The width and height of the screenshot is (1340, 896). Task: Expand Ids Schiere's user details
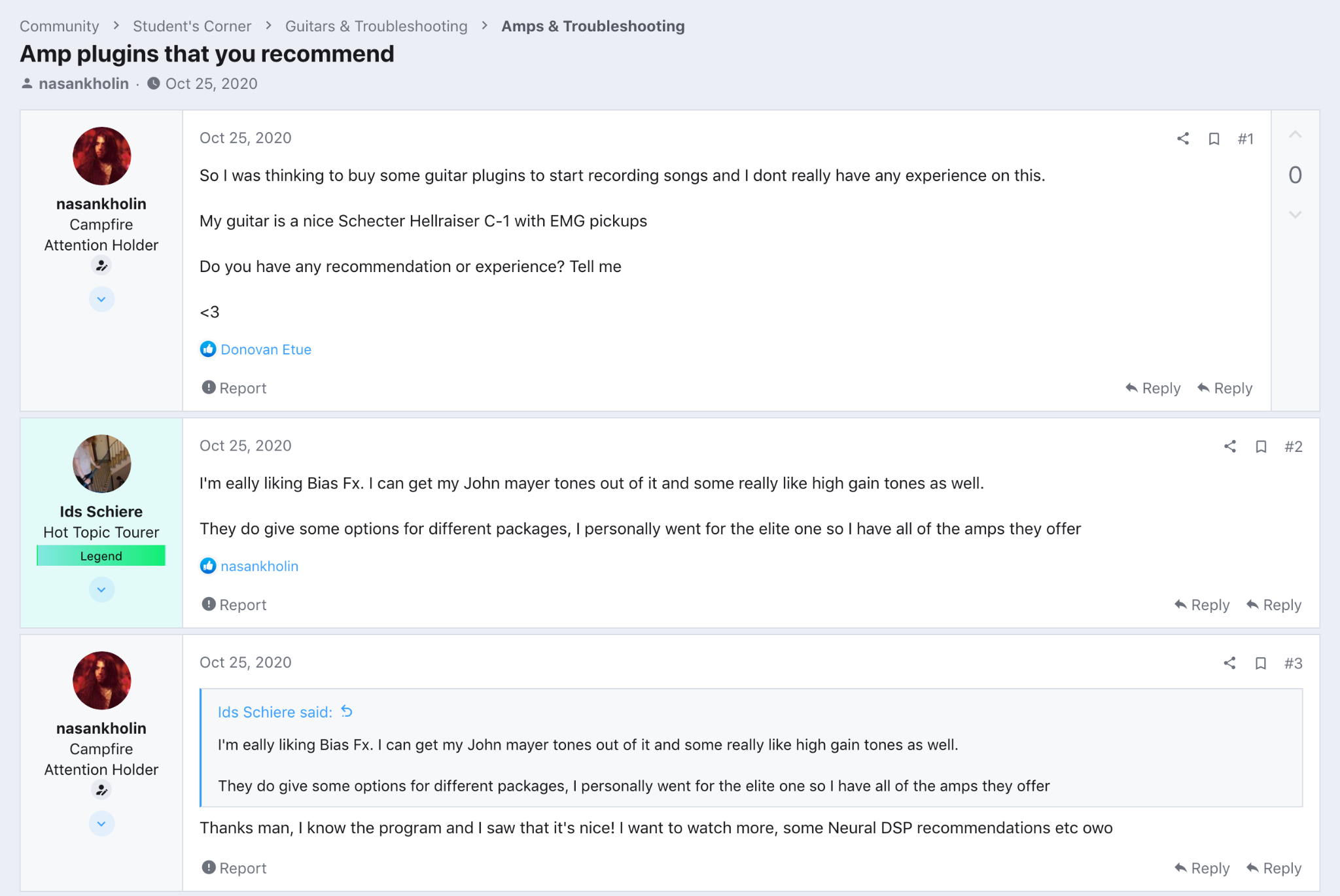pyautogui.click(x=101, y=590)
